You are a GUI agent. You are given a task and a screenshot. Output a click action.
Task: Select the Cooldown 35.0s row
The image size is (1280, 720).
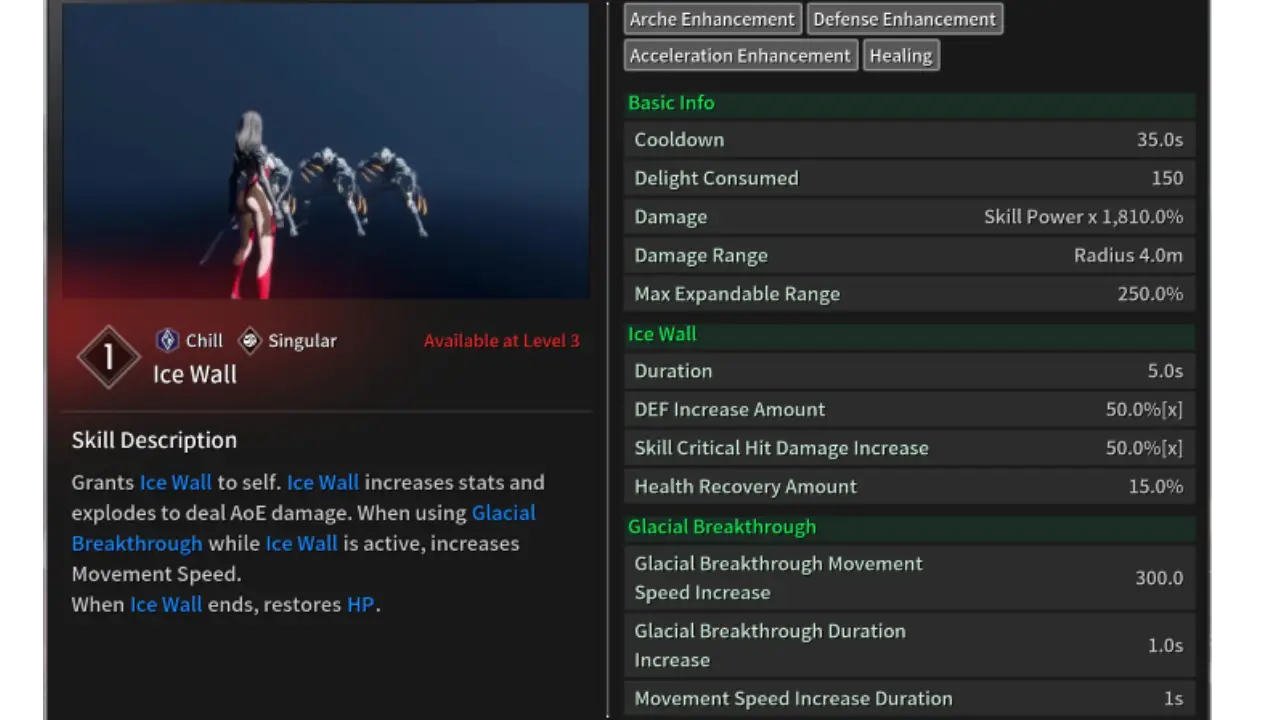(908, 140)
